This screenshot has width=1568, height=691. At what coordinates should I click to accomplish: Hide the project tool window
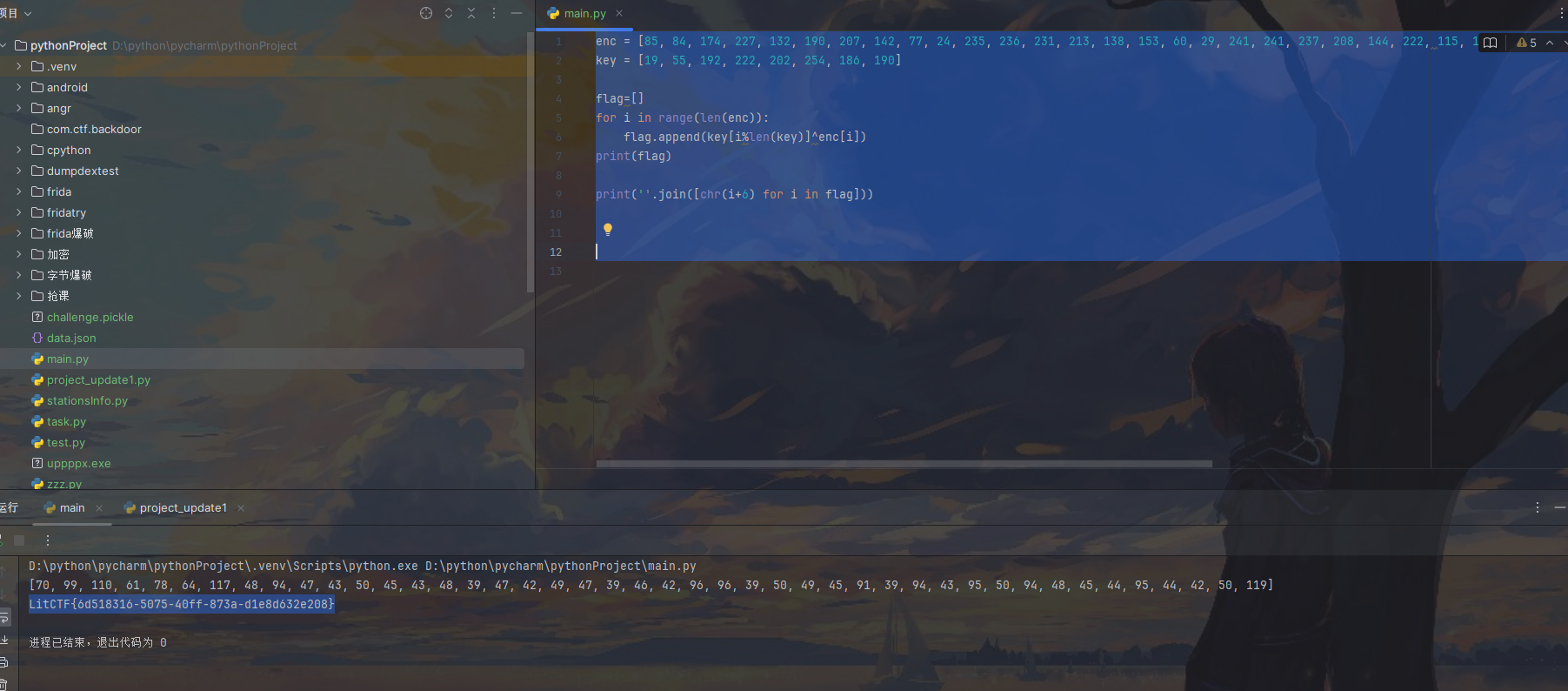pyautogui.click(x=517, y=13)
